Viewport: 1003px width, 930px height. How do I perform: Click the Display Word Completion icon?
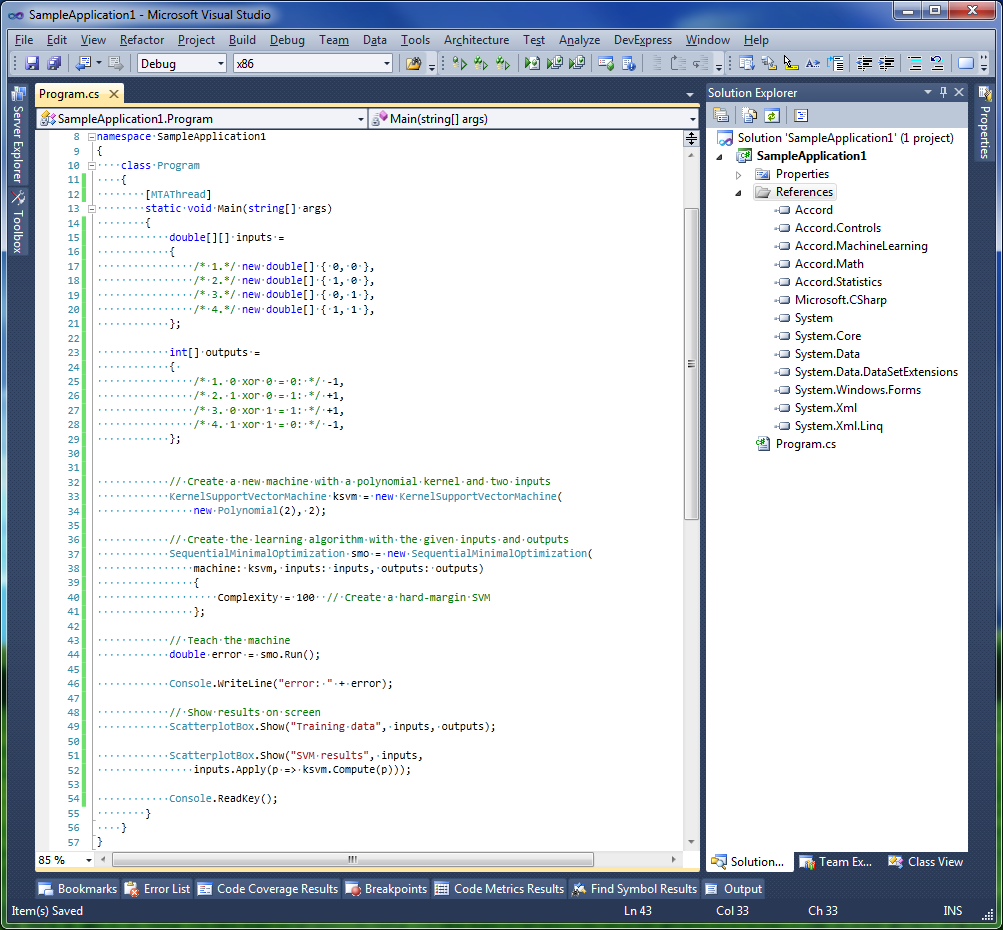tap(812, 63)
